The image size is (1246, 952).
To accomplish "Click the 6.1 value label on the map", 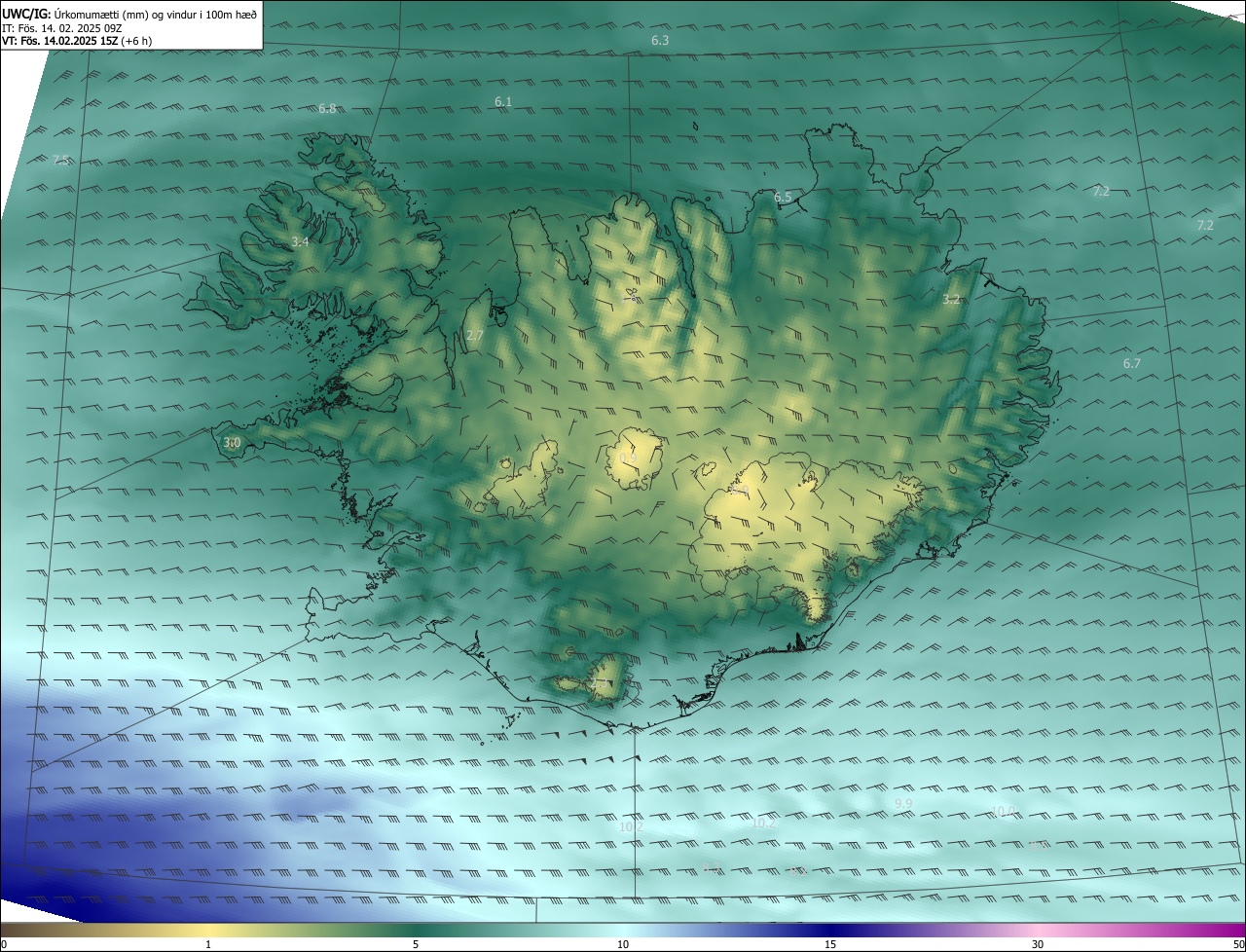I will tap(503, 101).
